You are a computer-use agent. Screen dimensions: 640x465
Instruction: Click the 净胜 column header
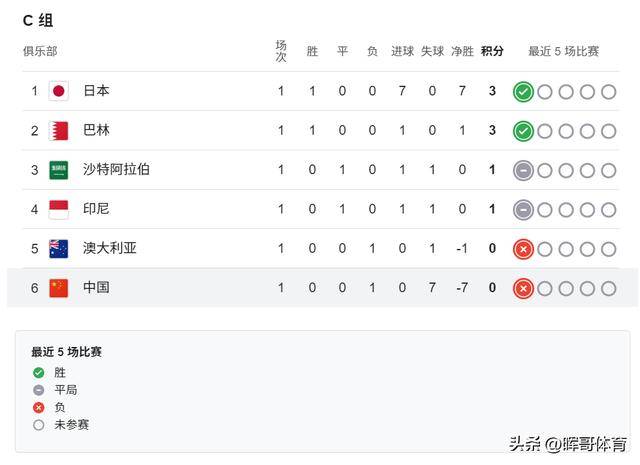462,51
